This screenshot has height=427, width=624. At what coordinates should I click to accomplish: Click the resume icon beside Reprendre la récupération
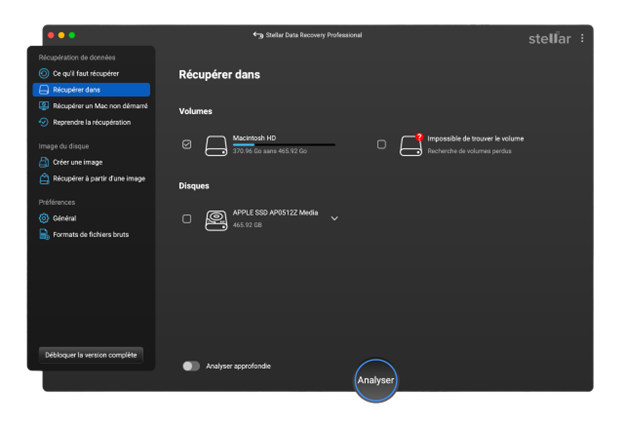pyautogui.click(x=44, y=122)
